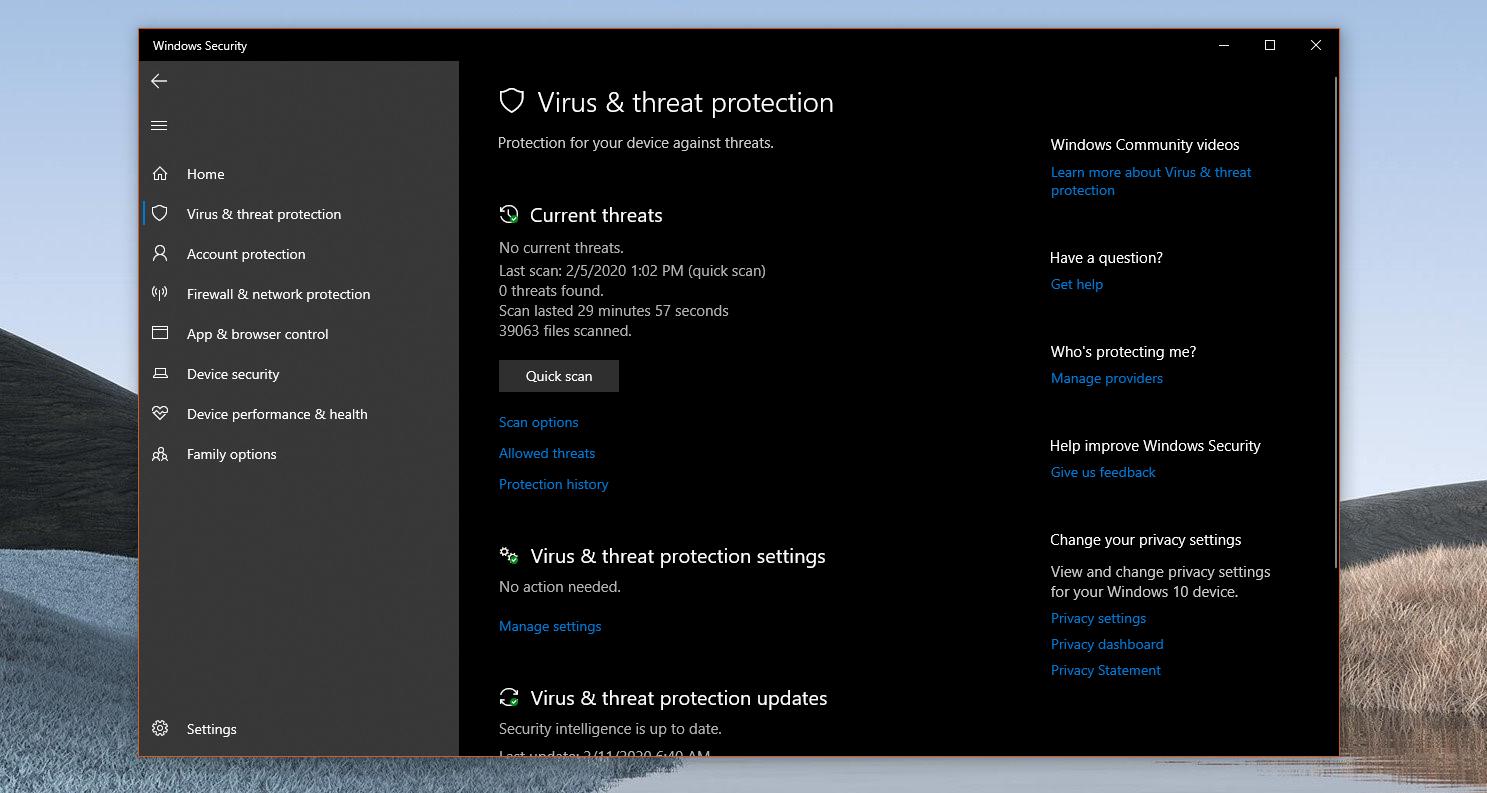The height and width of the screenshot is (793, 1487).
Task: View Protection history
Action: (553, 484)
